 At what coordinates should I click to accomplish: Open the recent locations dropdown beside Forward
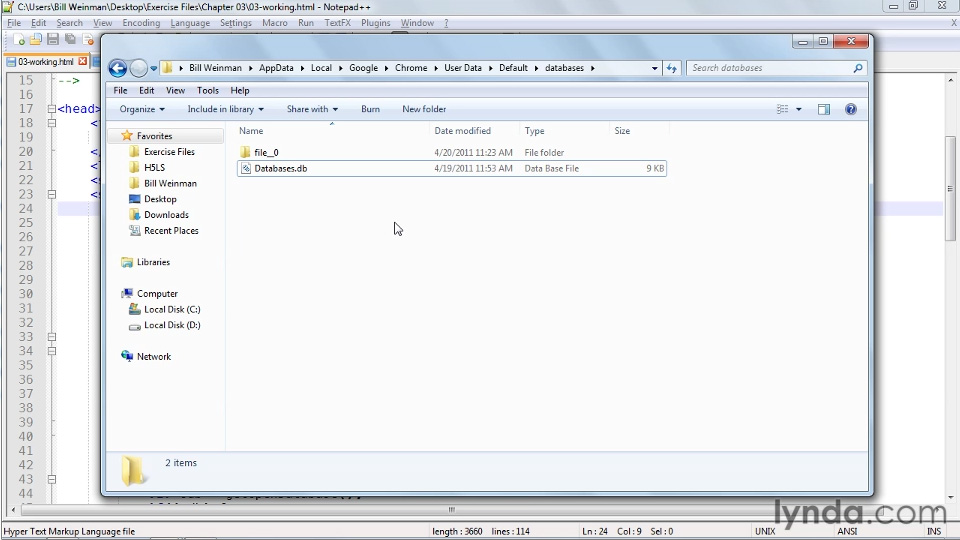click(154, 68)
